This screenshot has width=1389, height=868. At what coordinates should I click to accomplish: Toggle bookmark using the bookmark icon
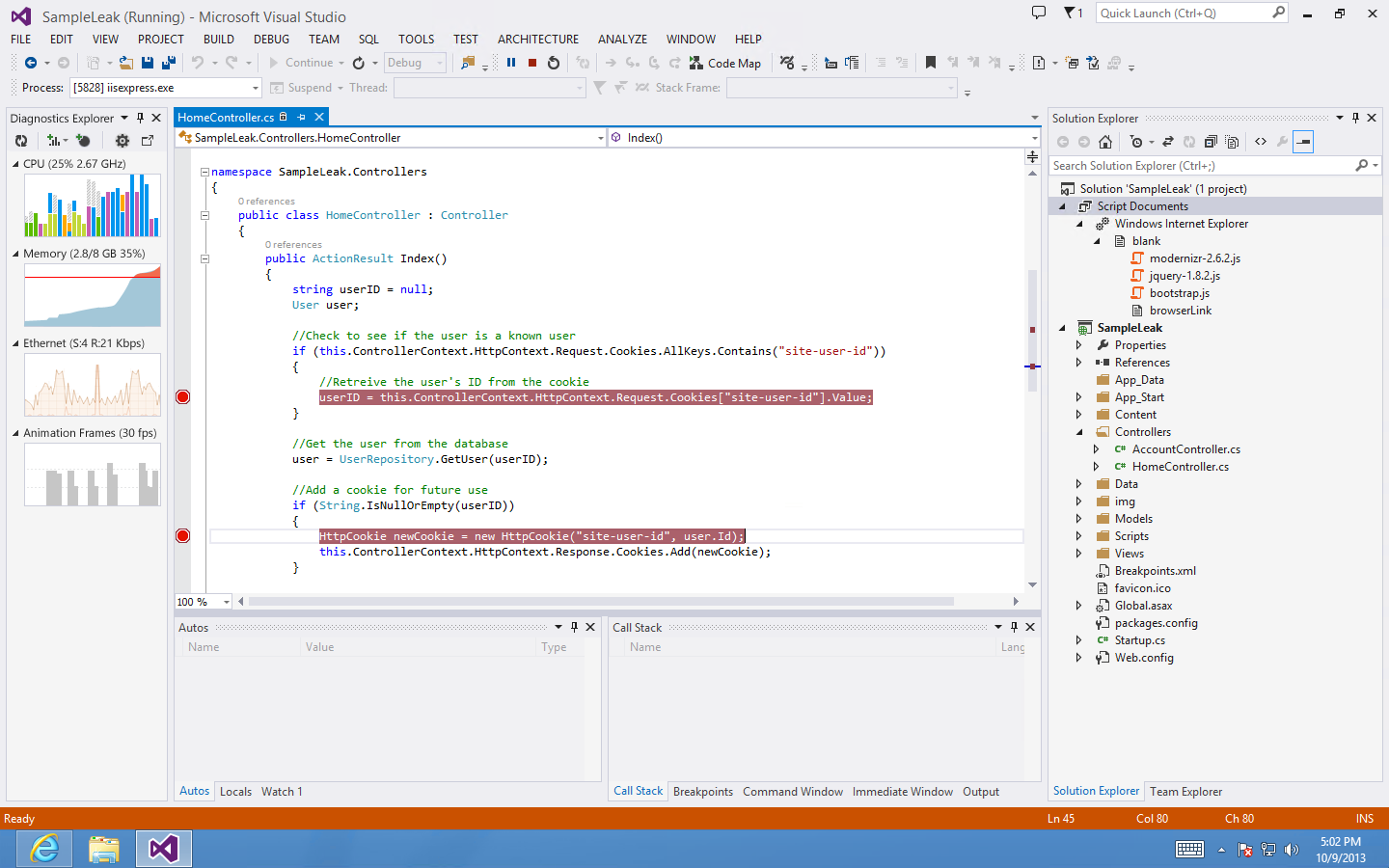coord(931,63)
